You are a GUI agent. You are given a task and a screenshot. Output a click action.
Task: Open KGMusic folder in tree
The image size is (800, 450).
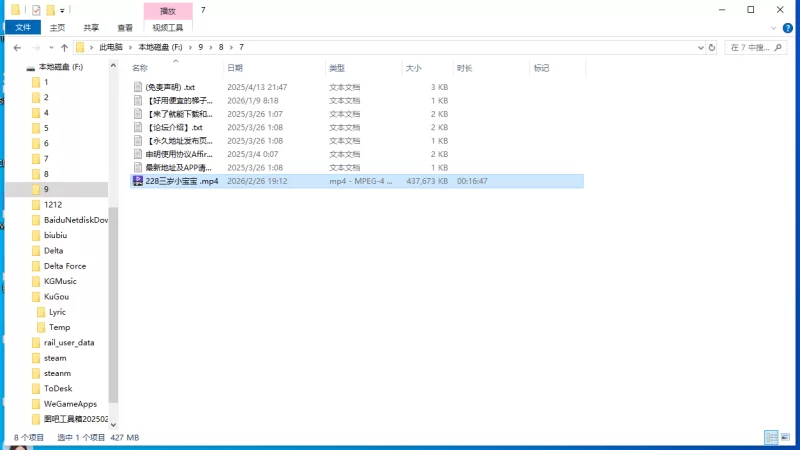(60, 281)
